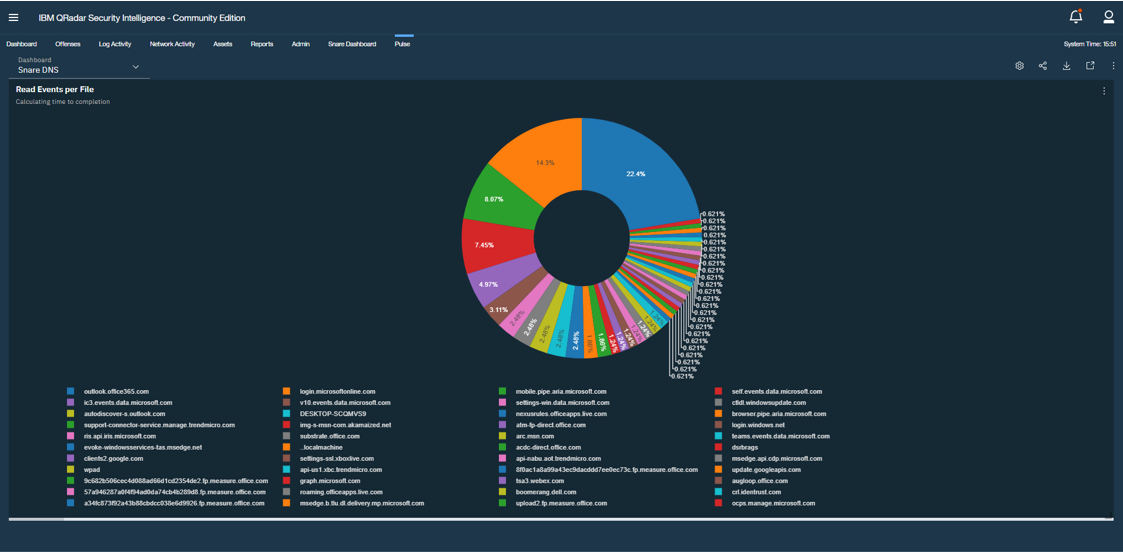Click the download dashboard icon
Screen dimensions: 1123x552
1066,66
